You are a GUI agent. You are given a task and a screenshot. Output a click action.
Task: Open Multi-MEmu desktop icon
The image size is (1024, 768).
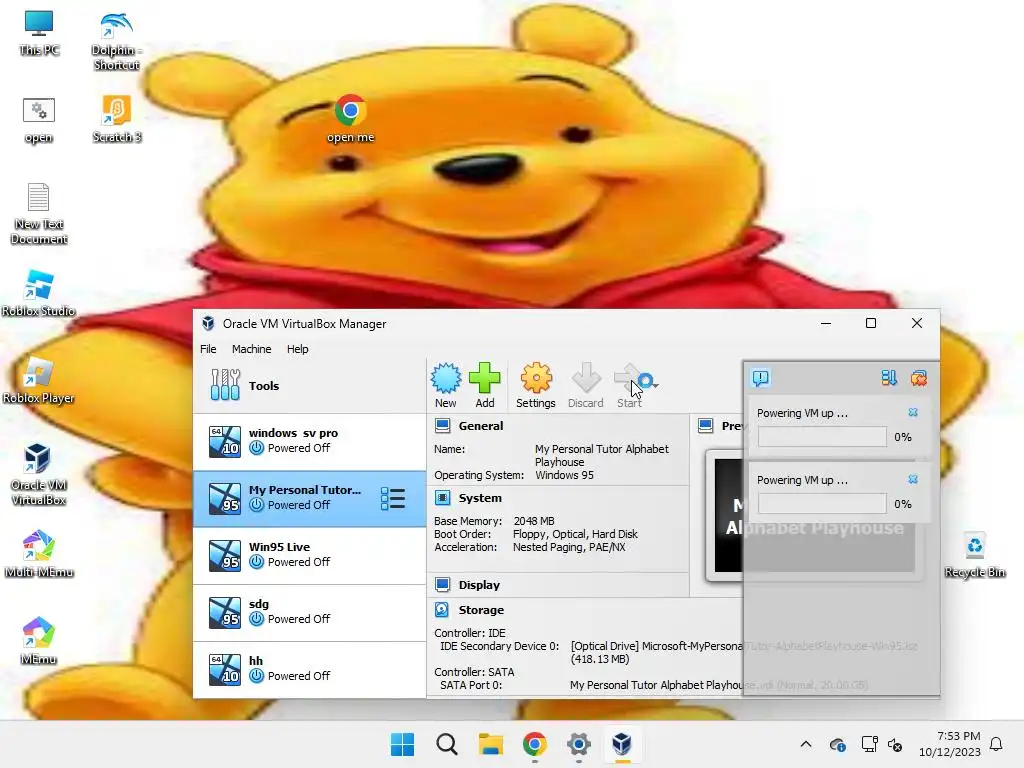pyautogui.click(x=39, y=554)
